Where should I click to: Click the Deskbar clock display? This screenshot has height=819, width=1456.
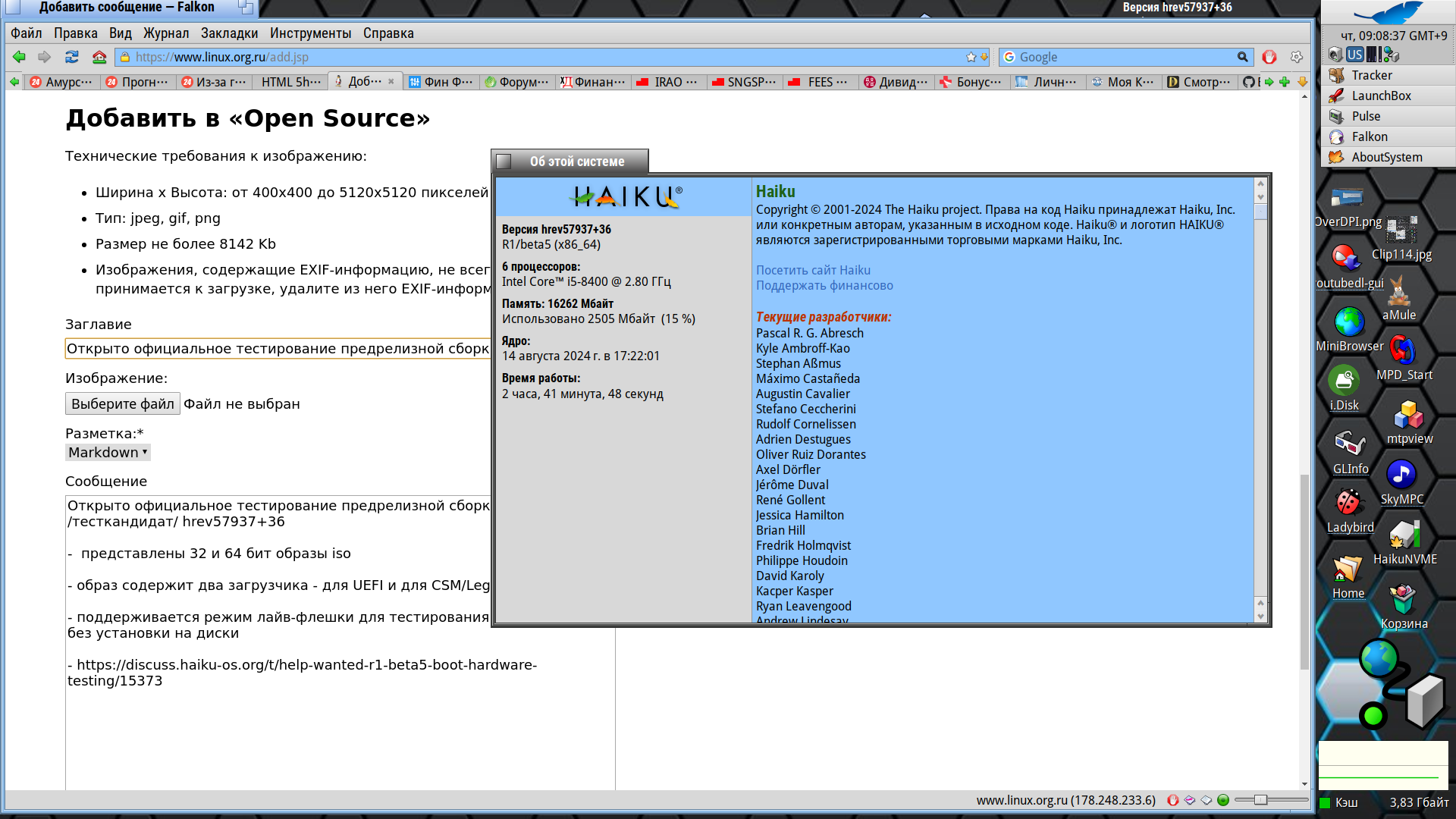tap(1394, 36)
